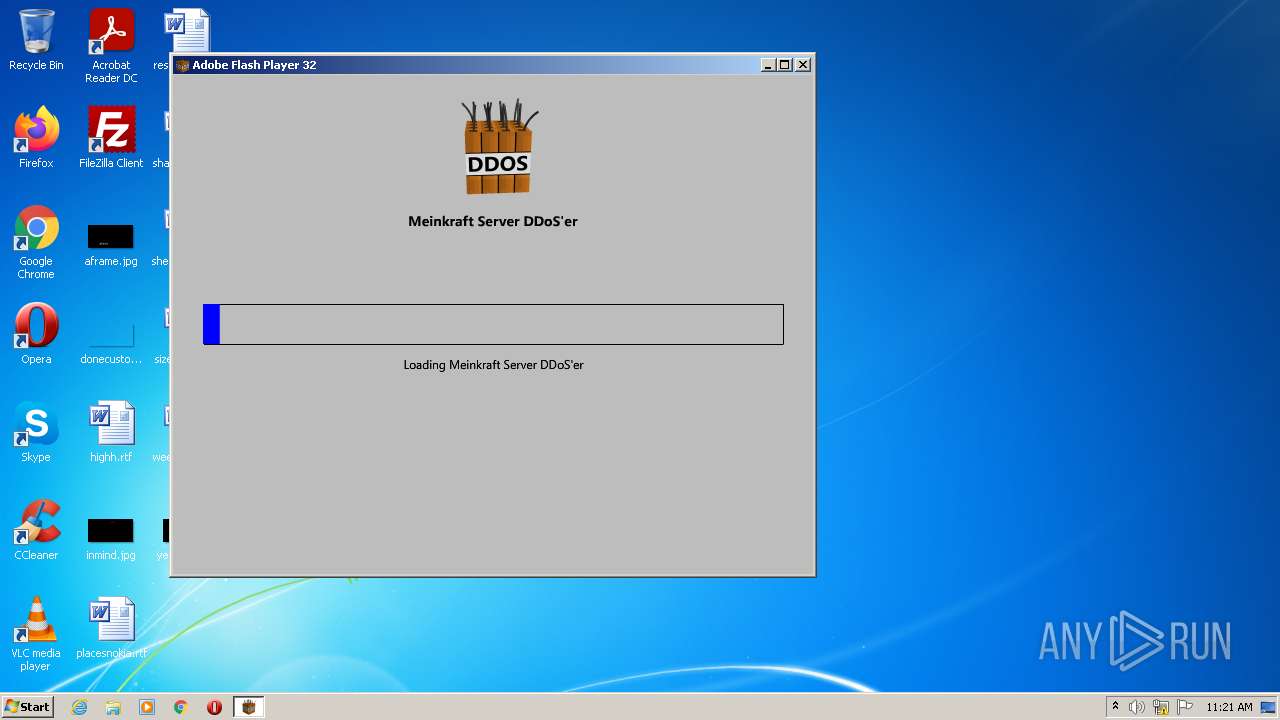Maximize the Adobe Flash Player window
Viewport: 1280px width, 720px height.
click(x=785, y=65)
